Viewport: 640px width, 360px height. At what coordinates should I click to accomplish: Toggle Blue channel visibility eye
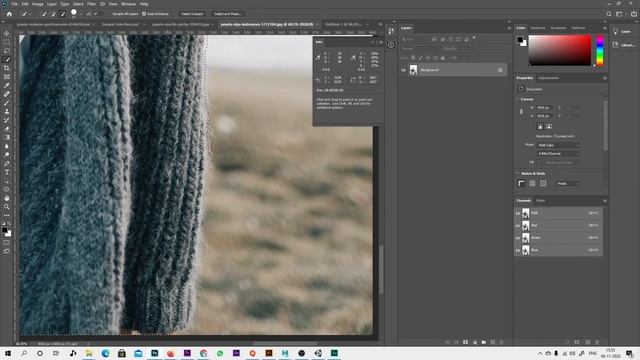click(x=518, y=250)
